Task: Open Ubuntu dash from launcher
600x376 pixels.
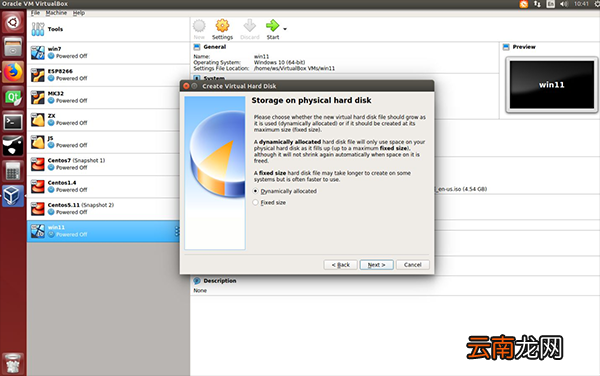Action: pyautogui.click(x=13, y=22)
